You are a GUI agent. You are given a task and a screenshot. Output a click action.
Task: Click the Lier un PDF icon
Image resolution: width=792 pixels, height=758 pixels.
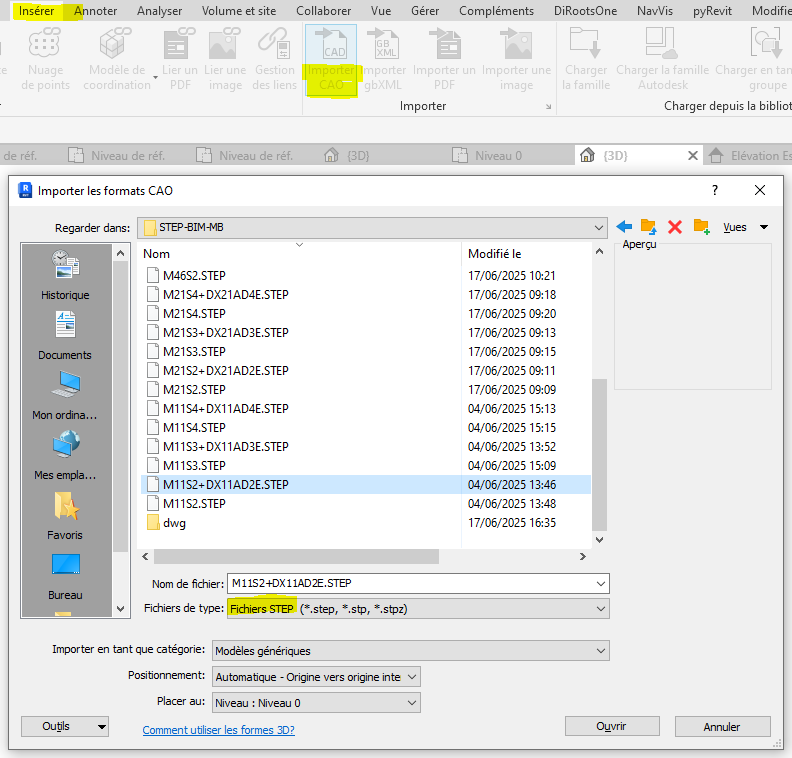[181, 58]
